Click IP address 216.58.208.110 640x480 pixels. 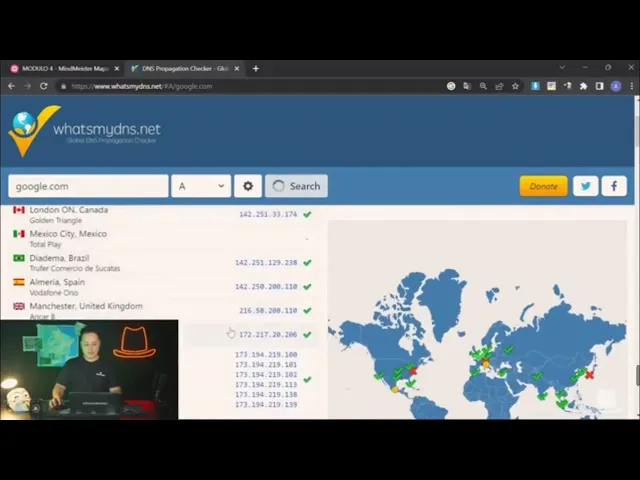click(x=268, y=311)
